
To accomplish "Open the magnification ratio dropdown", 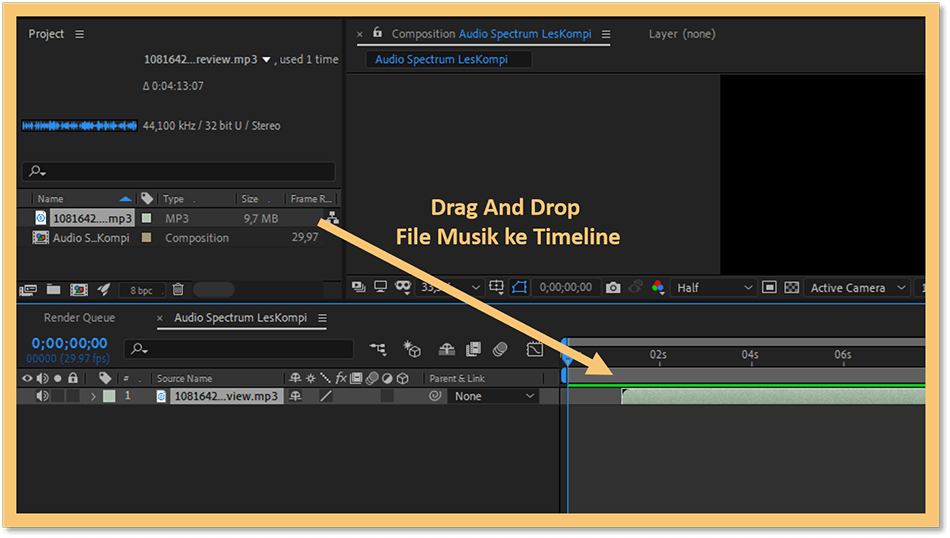I will [x=451, y=287].
